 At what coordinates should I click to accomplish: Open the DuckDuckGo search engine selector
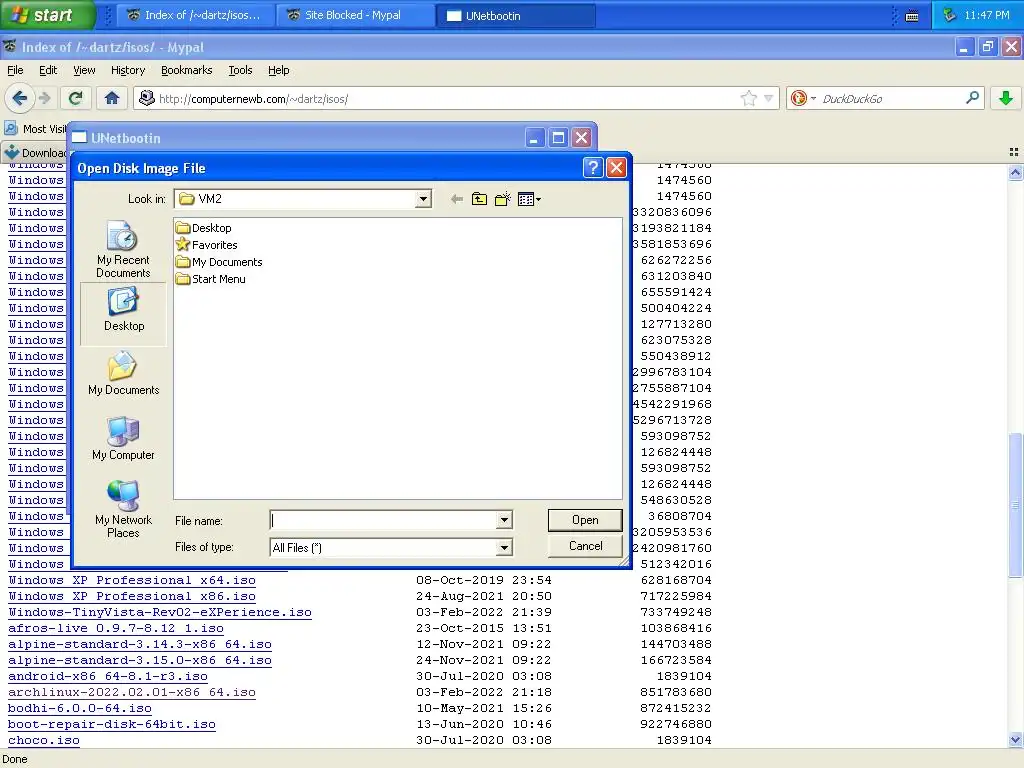coord(803,99)
